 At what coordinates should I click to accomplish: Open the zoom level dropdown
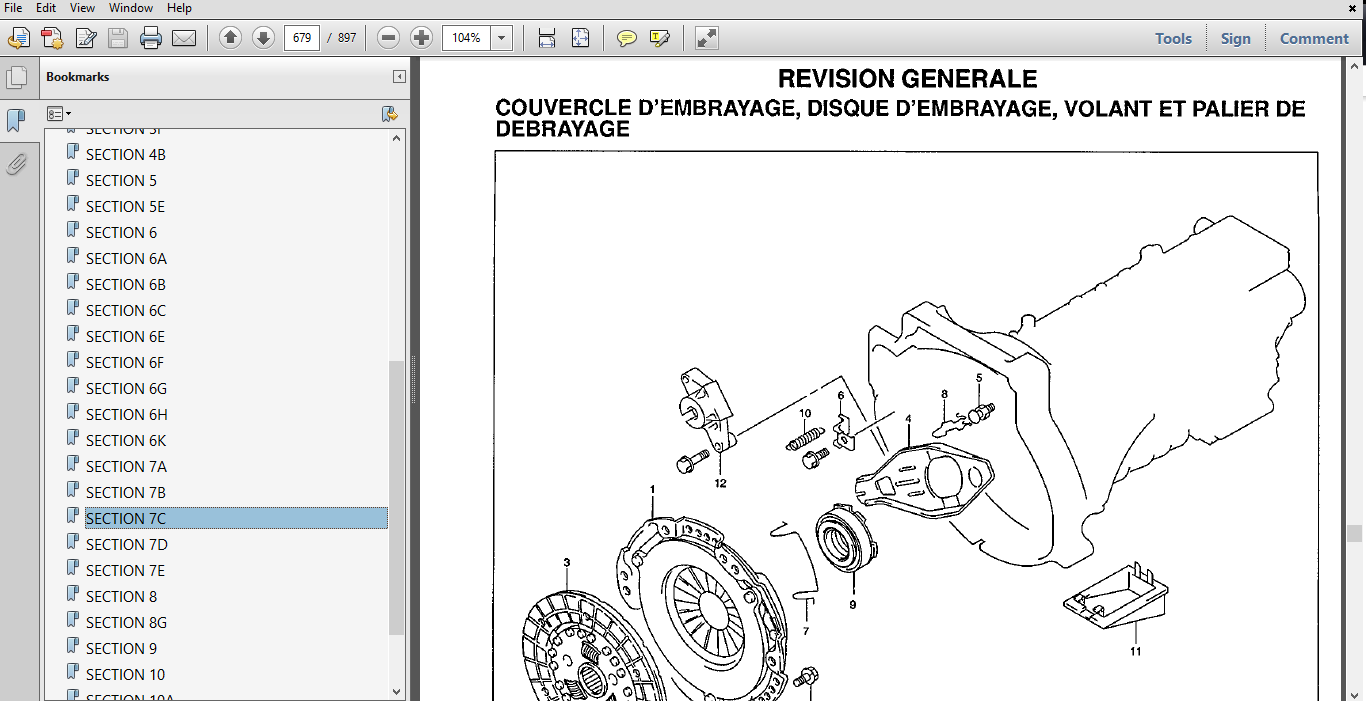click(x=499, y=38)
